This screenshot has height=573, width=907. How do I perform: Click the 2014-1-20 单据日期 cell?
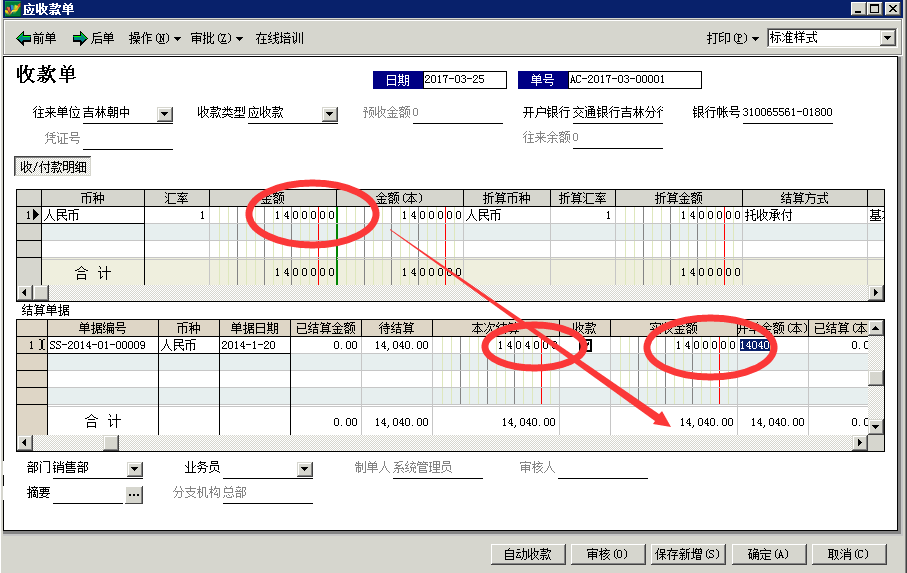point(255,345)
